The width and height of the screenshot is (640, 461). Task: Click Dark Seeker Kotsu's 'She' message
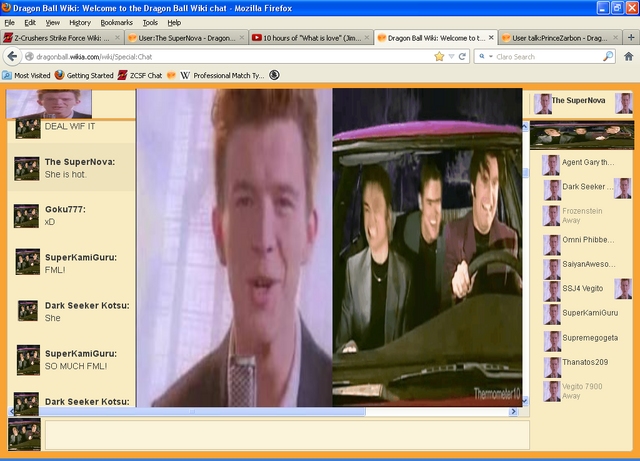tap(53, 318)
